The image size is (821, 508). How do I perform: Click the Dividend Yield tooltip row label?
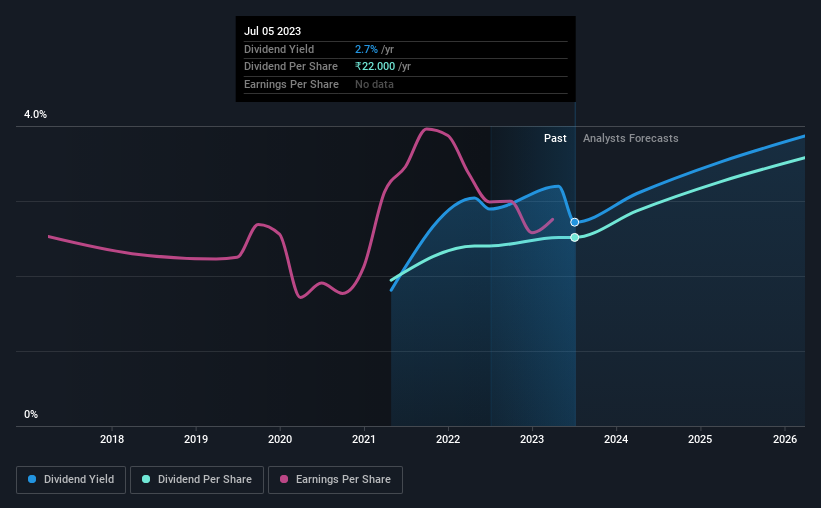[279, 49]
